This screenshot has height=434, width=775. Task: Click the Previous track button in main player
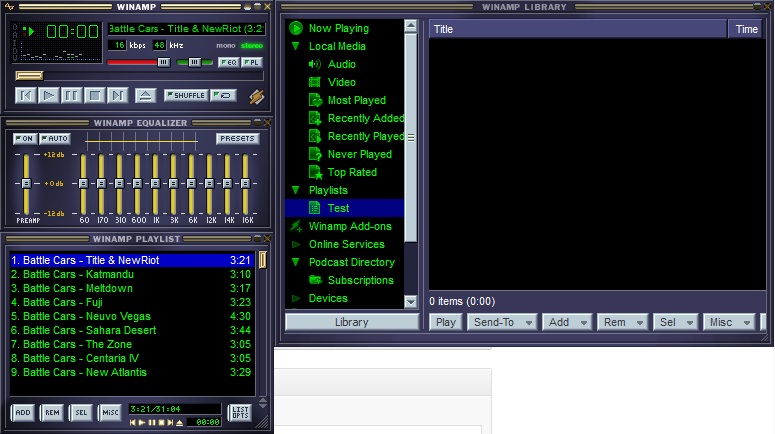pyautogui.click(x=26, y=95)
